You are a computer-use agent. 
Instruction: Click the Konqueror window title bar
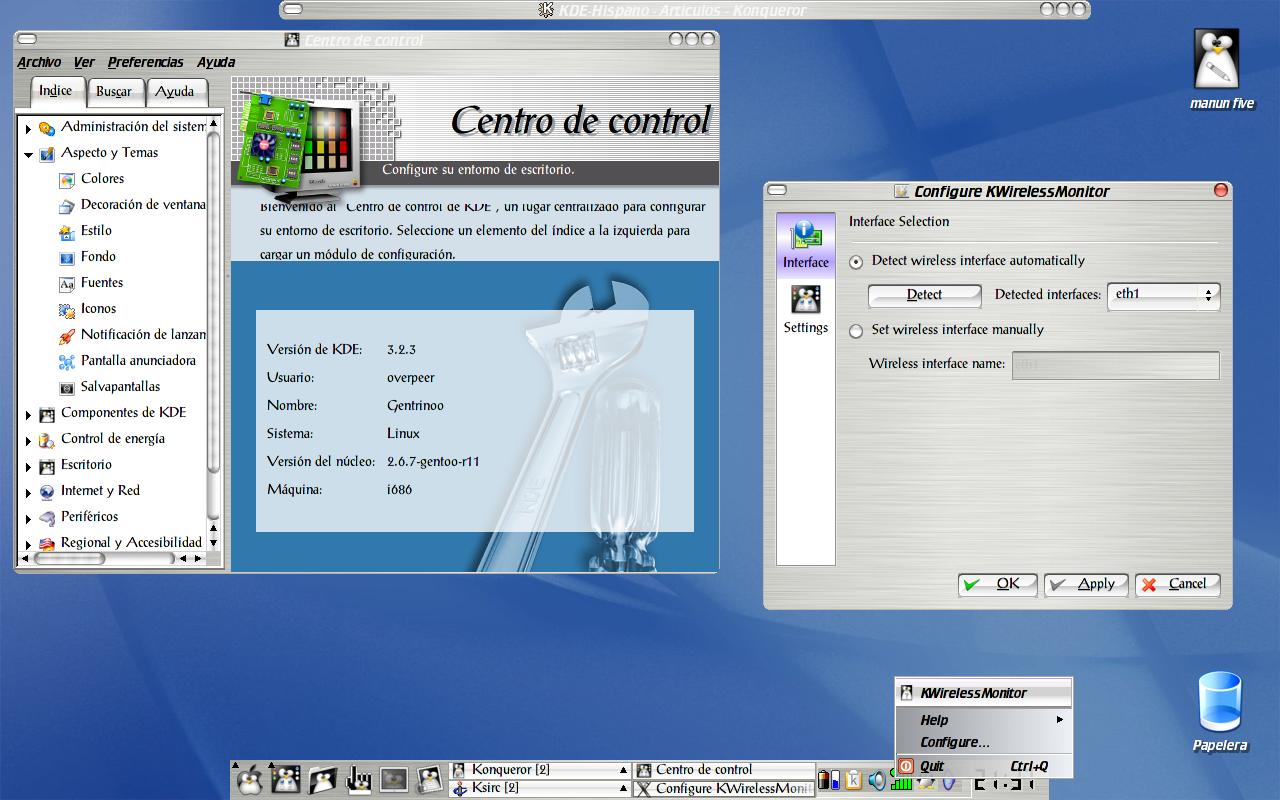pyautogui.click(x=685, y=10)
